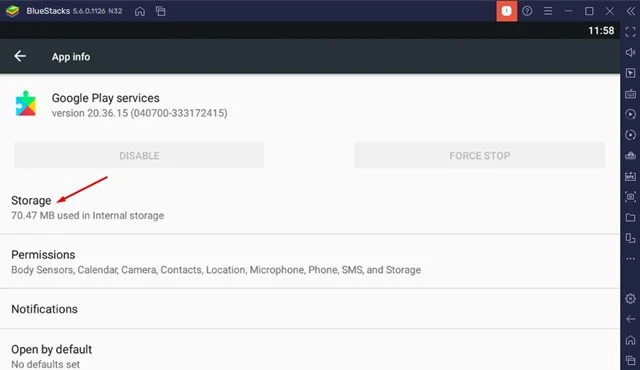Click the DISABLE button
Image resolution: width=640 pixels, height=370 pixels.
139,155
